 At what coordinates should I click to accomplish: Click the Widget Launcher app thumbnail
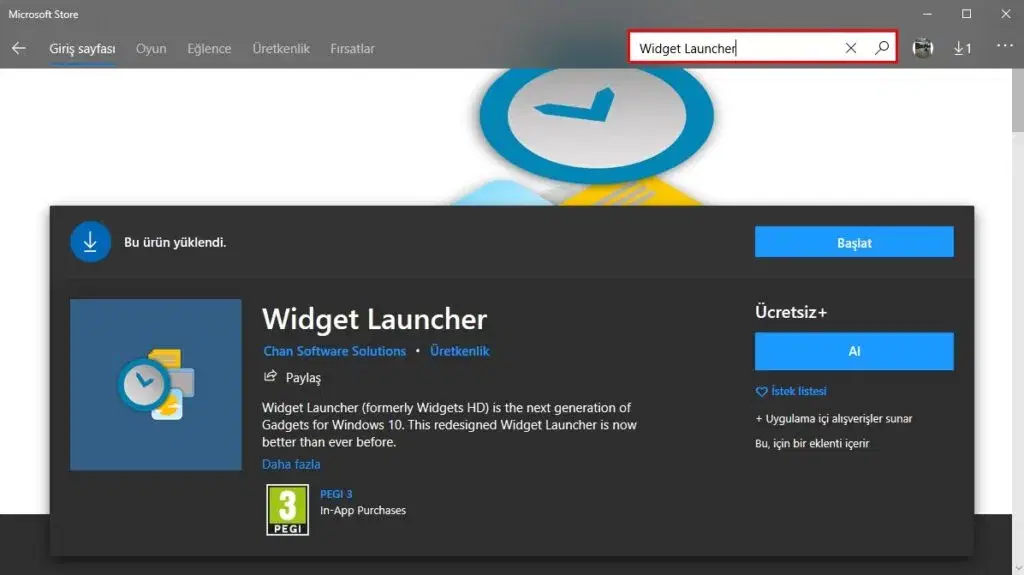coord(155,384)
